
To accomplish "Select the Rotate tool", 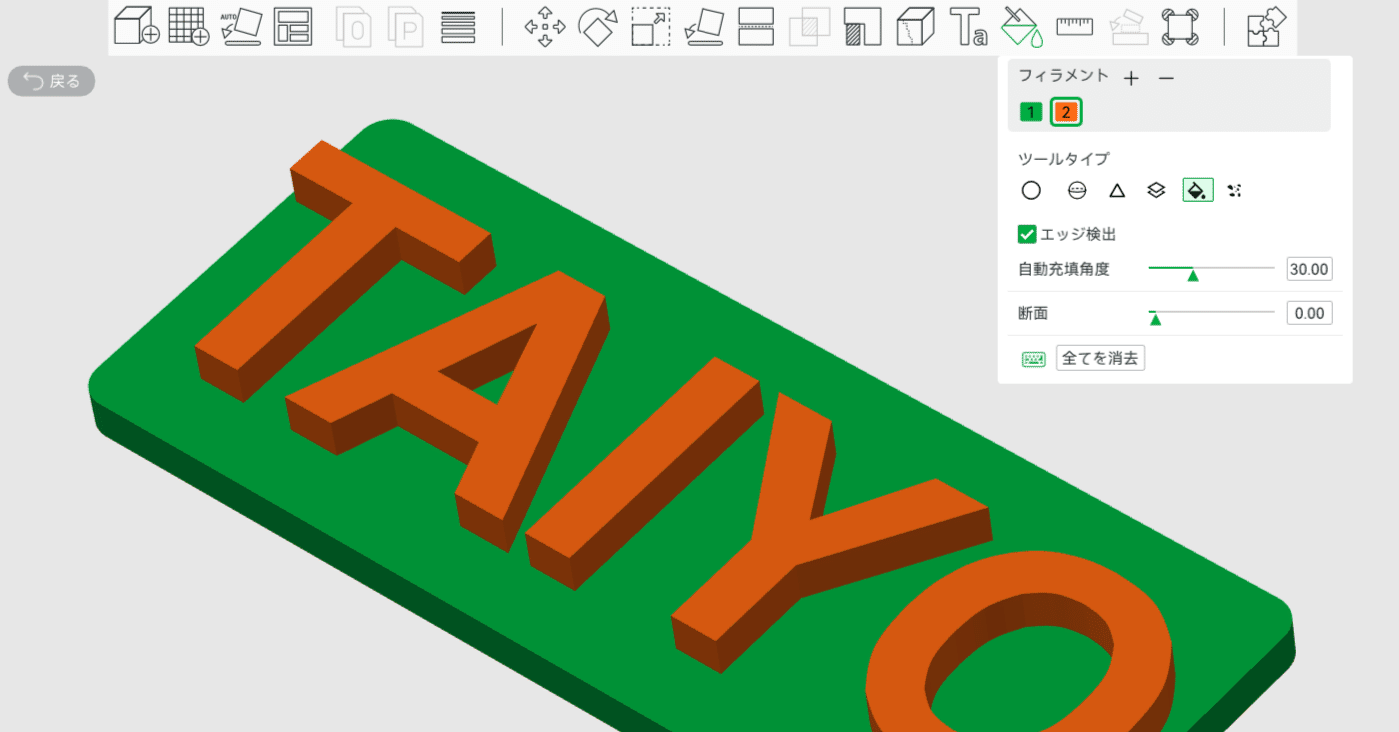I will coord(598,27).
